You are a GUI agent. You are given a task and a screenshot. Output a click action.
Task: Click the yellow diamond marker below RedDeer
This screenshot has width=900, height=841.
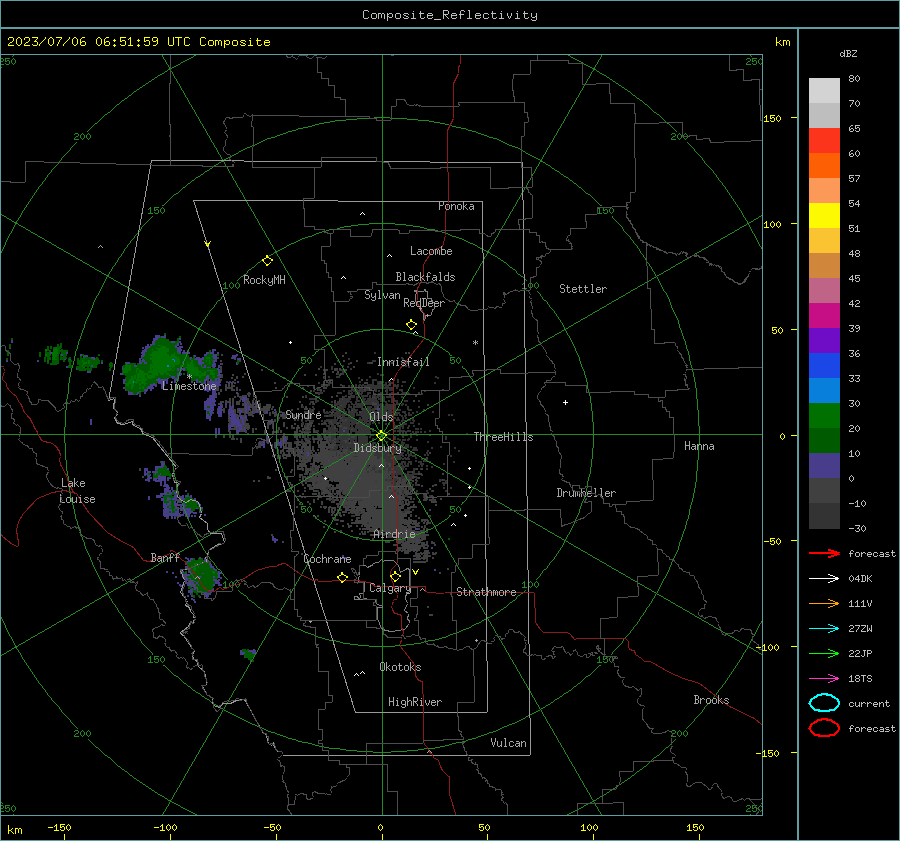tap(411, 325)
